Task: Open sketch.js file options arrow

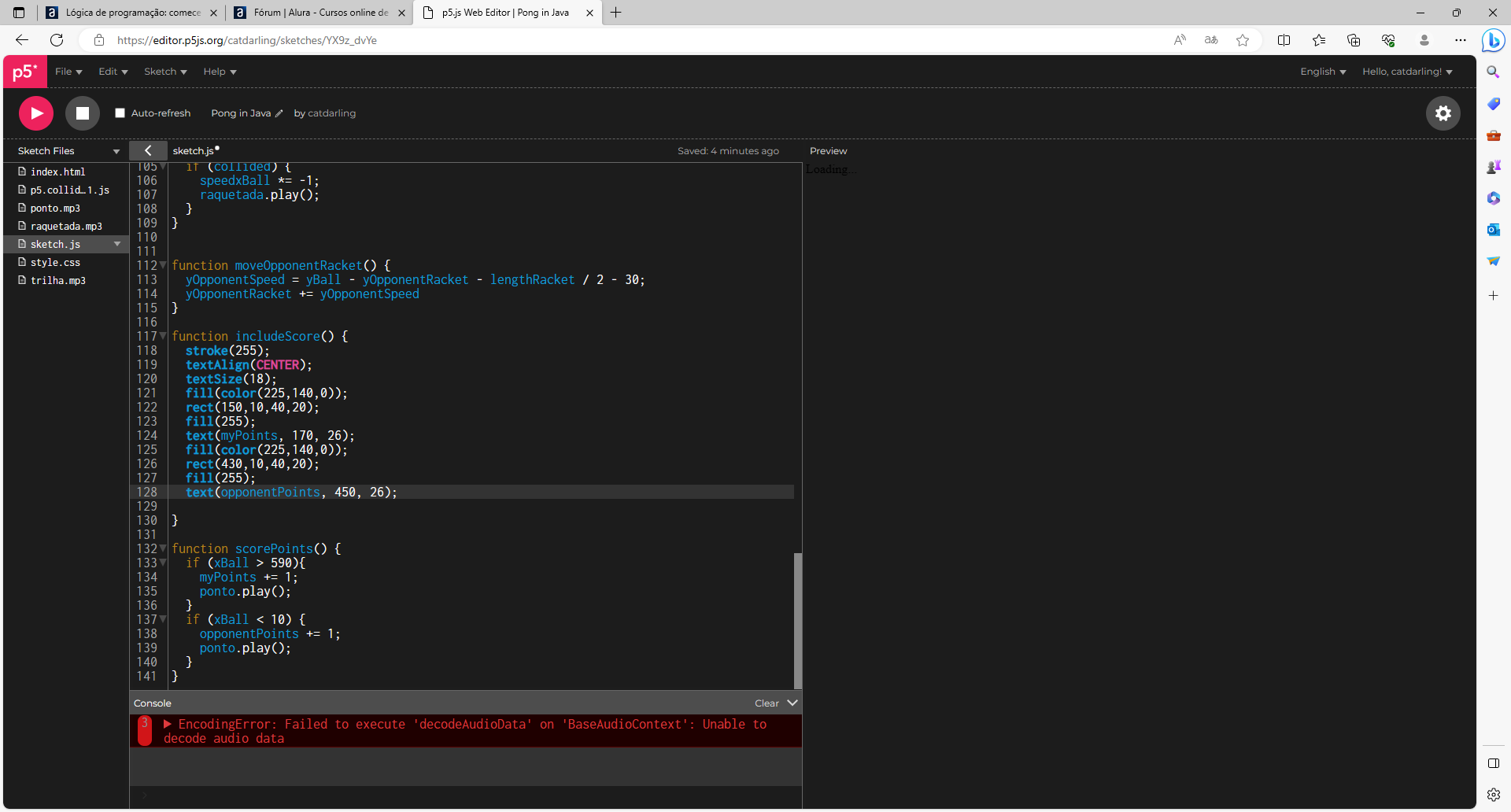Action: click(117, 244)
